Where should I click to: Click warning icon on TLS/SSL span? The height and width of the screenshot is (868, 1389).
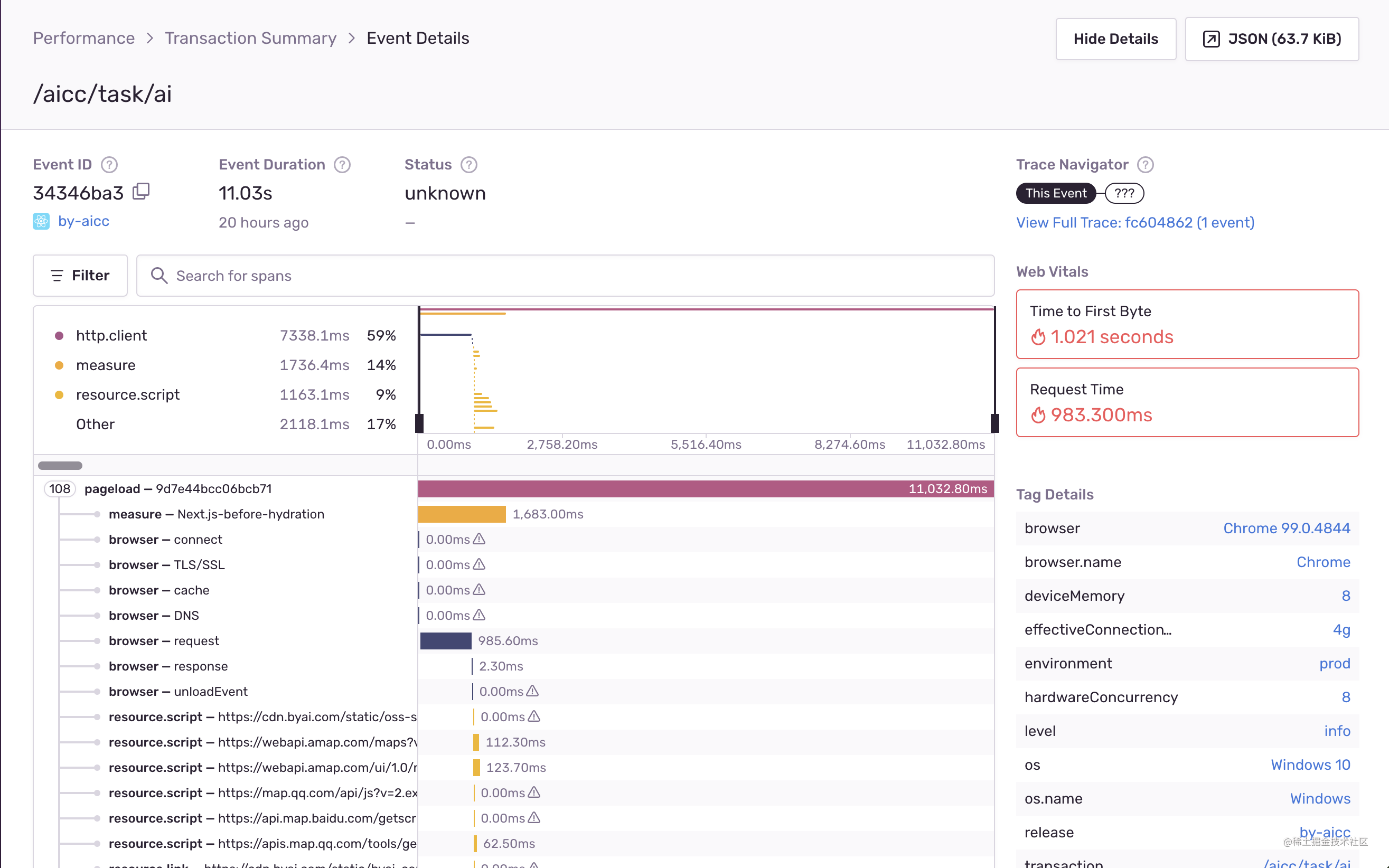(480, 564)
